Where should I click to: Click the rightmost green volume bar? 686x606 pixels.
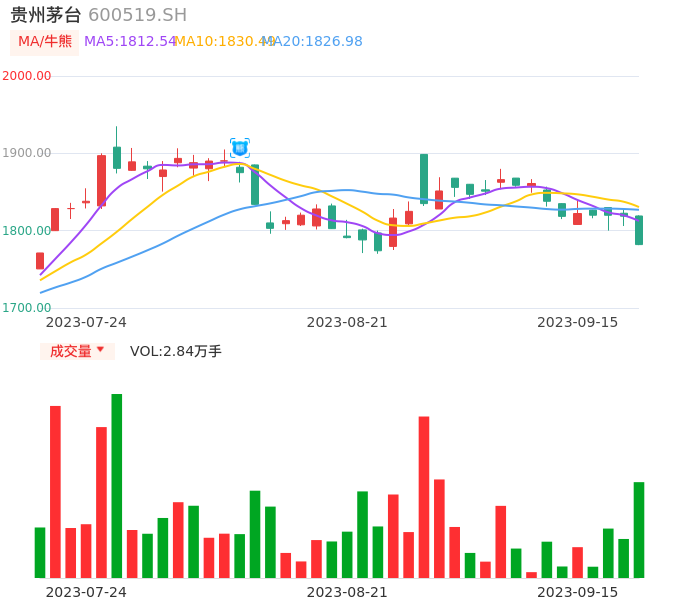(639, 529)
